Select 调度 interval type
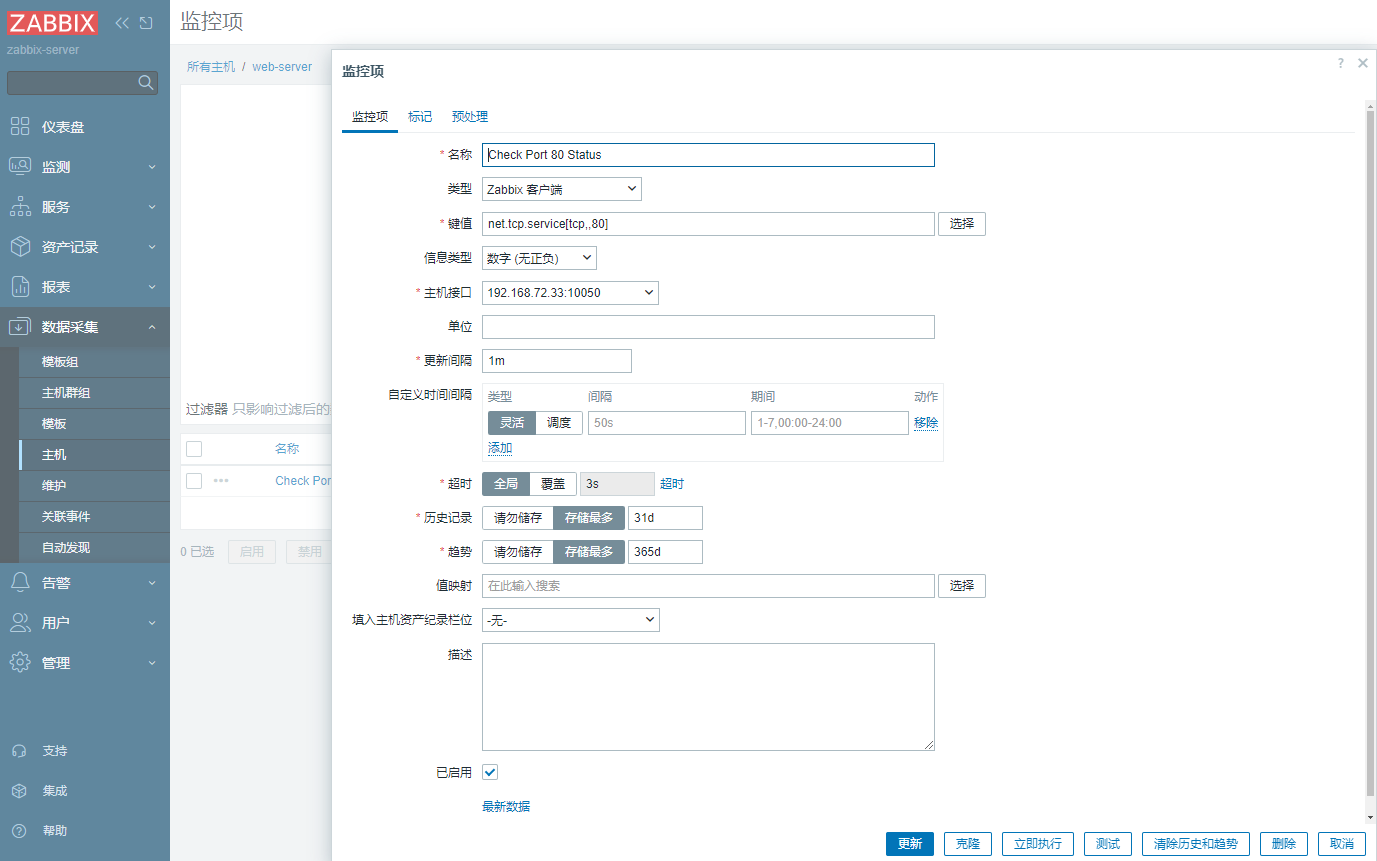Image resolution: width=1377 pixels, height=861 pixels. click(x=559, y=423)
